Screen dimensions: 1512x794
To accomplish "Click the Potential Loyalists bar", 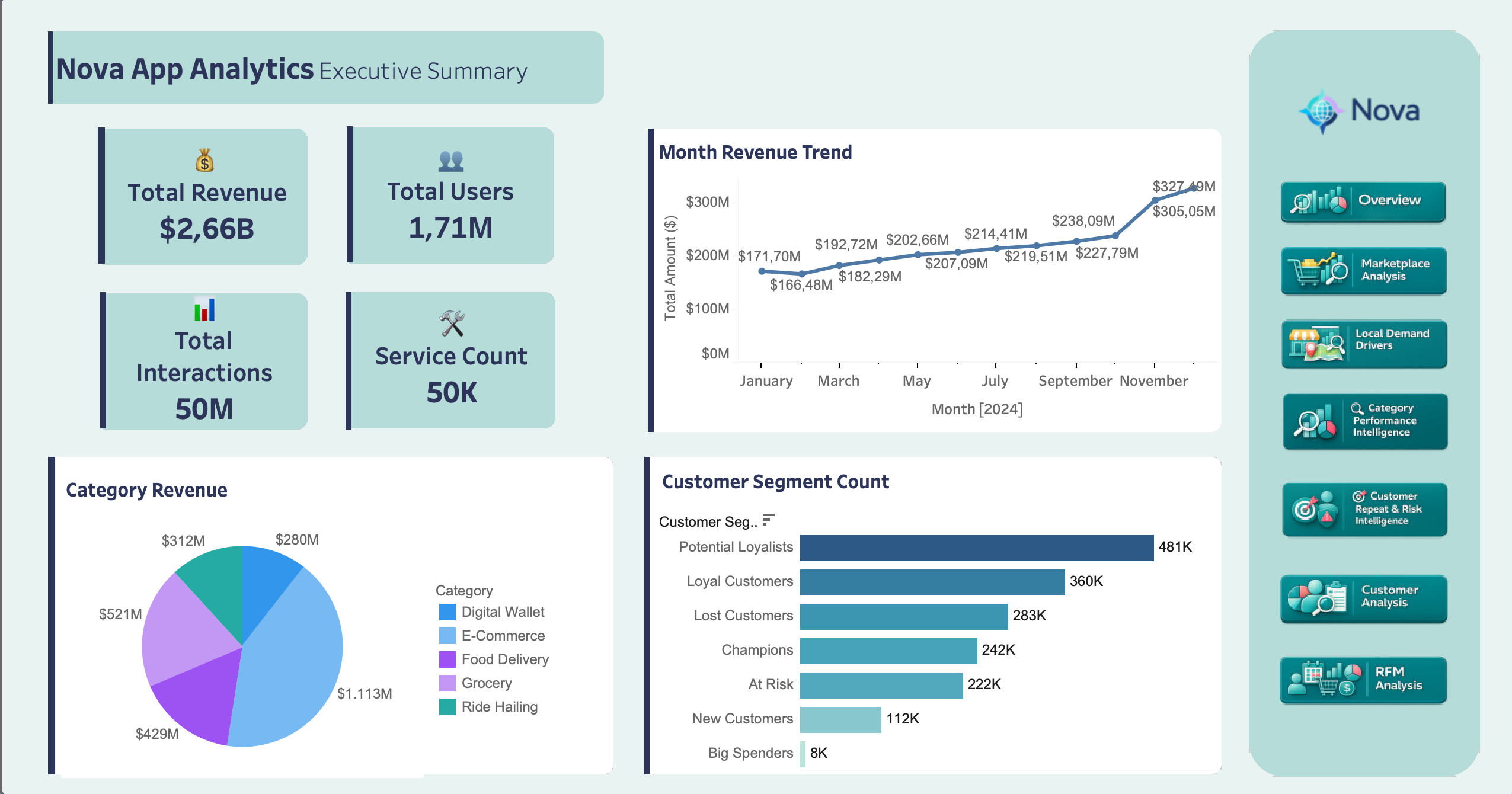I will pos(977,548).
